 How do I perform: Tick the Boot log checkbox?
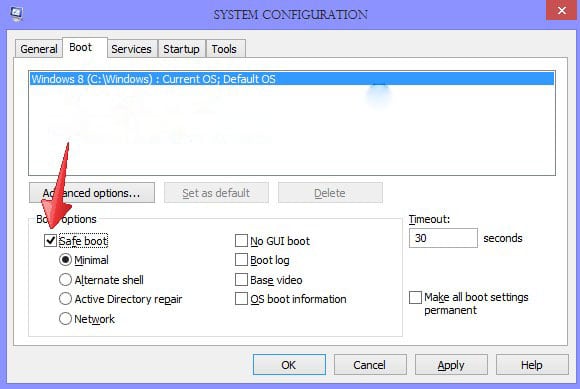tap(241, 260)
